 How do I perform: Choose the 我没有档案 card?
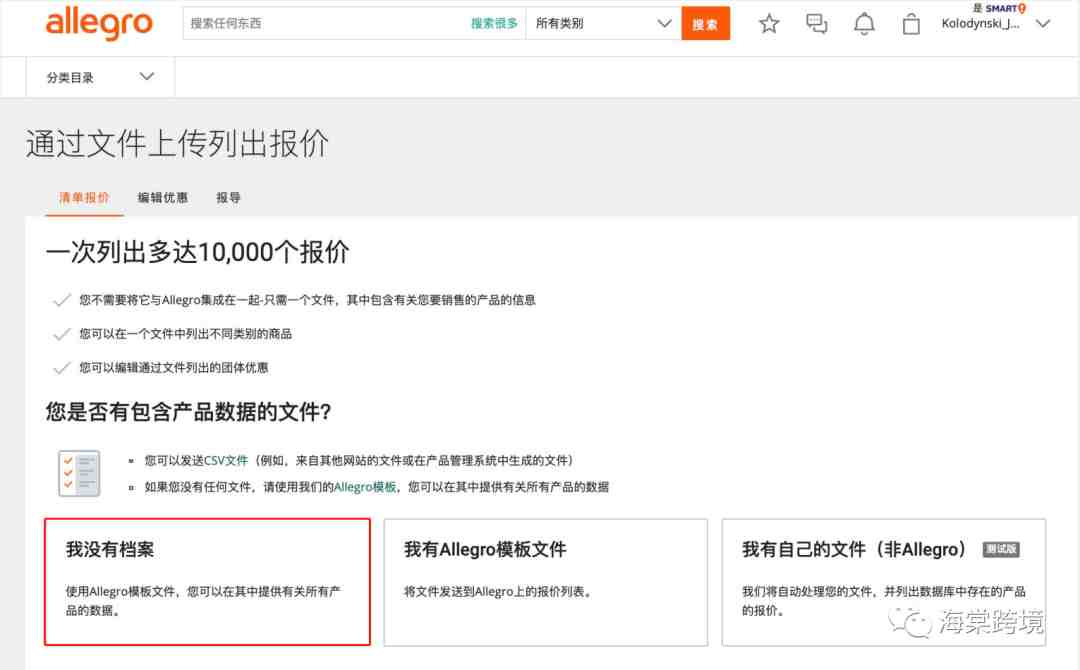point(207,582)
